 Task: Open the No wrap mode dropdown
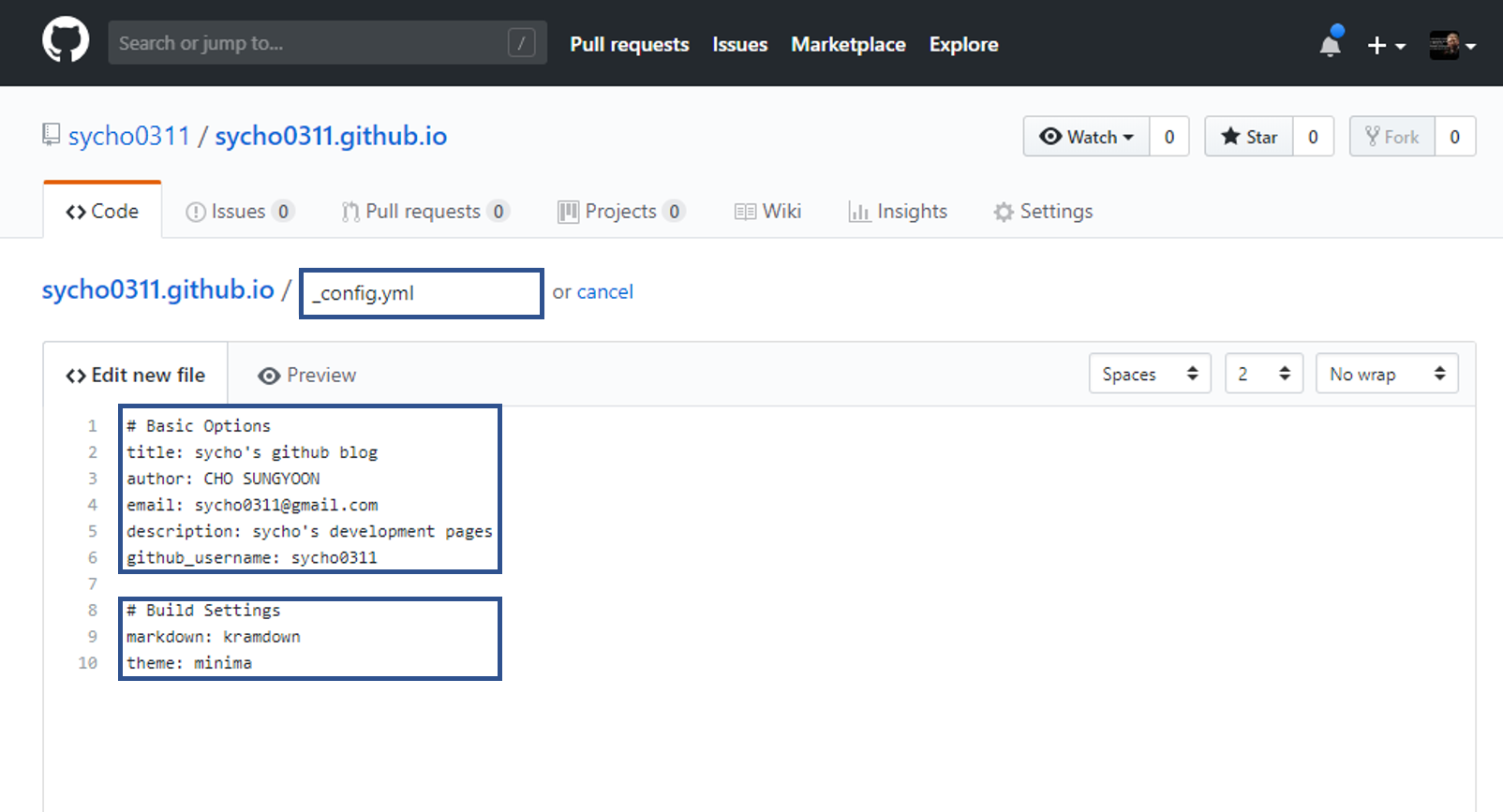pos(1387,374)
